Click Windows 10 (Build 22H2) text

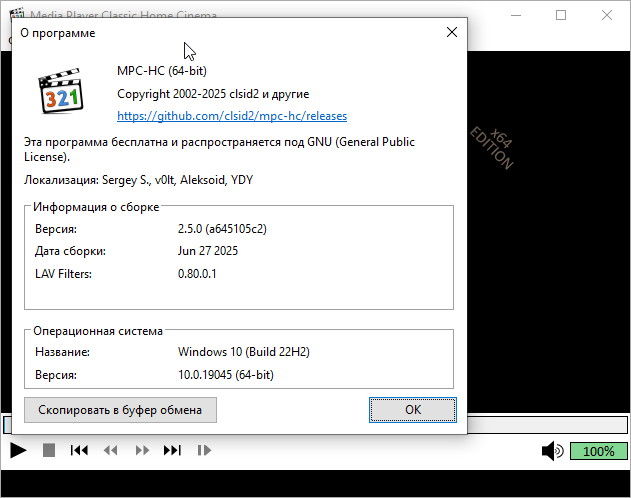[x=244, y=352]
